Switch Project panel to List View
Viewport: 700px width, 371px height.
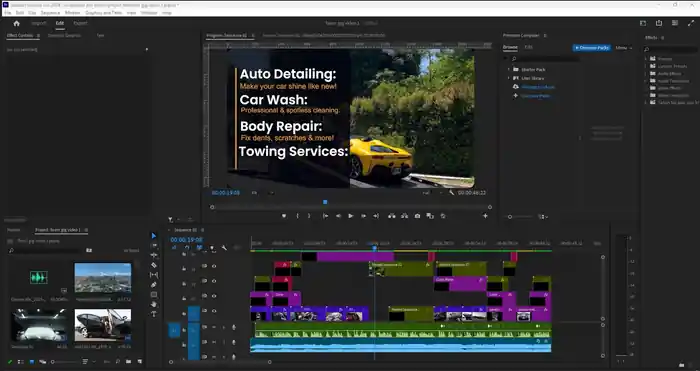tap(21, 362)
